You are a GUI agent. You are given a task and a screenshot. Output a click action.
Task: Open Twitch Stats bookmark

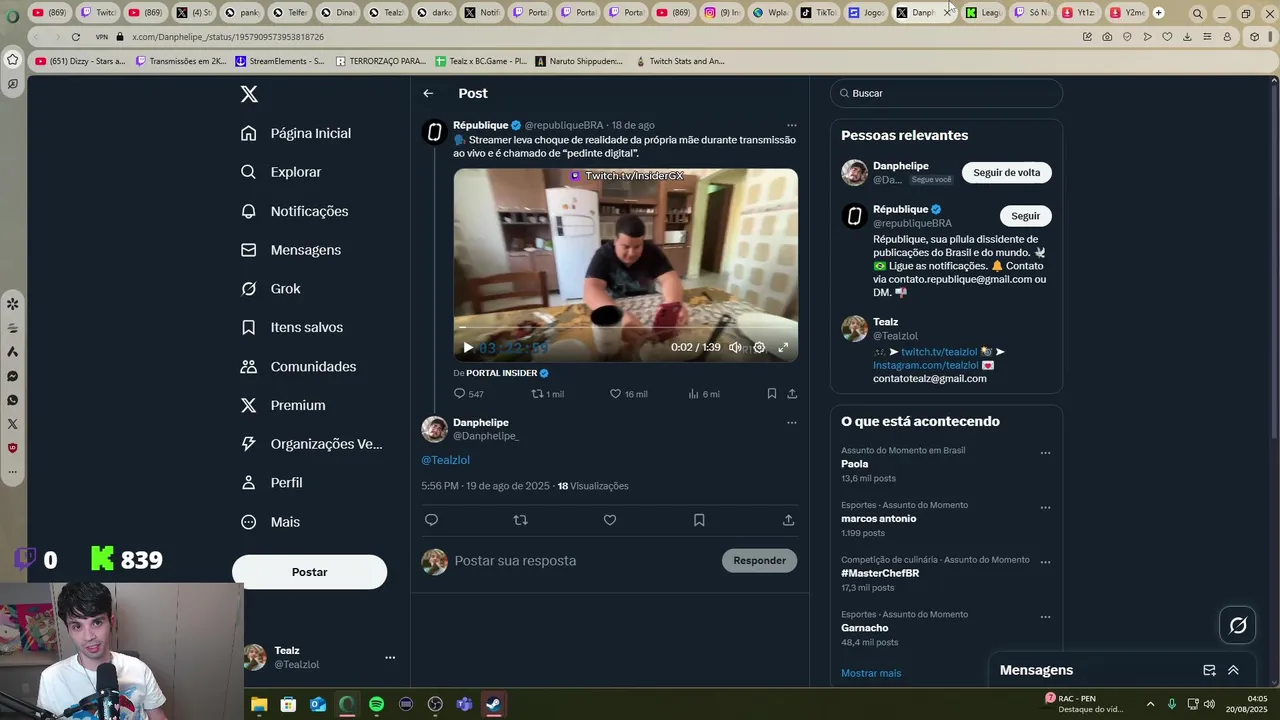pos(680,61)
